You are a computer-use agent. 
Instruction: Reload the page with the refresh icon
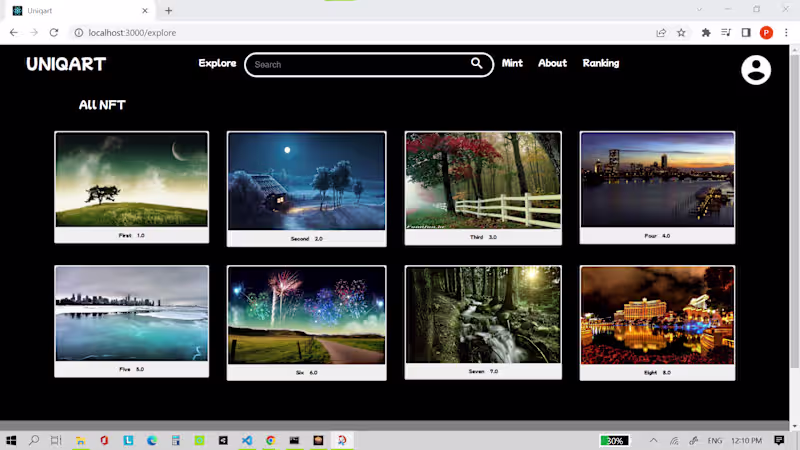coord(54,33)
